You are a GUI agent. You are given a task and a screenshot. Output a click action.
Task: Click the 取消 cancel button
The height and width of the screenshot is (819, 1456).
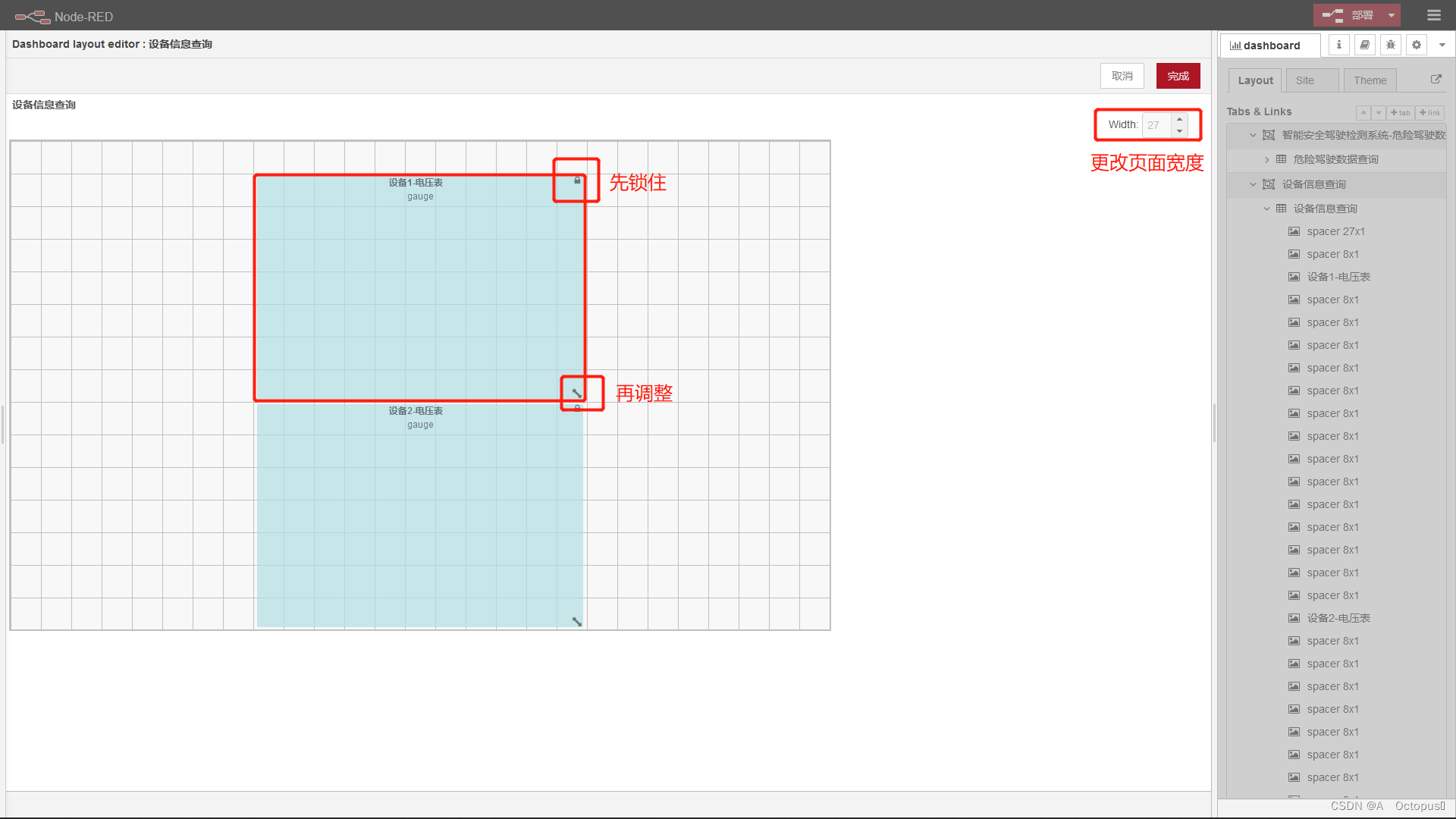tap(1122, 76)
